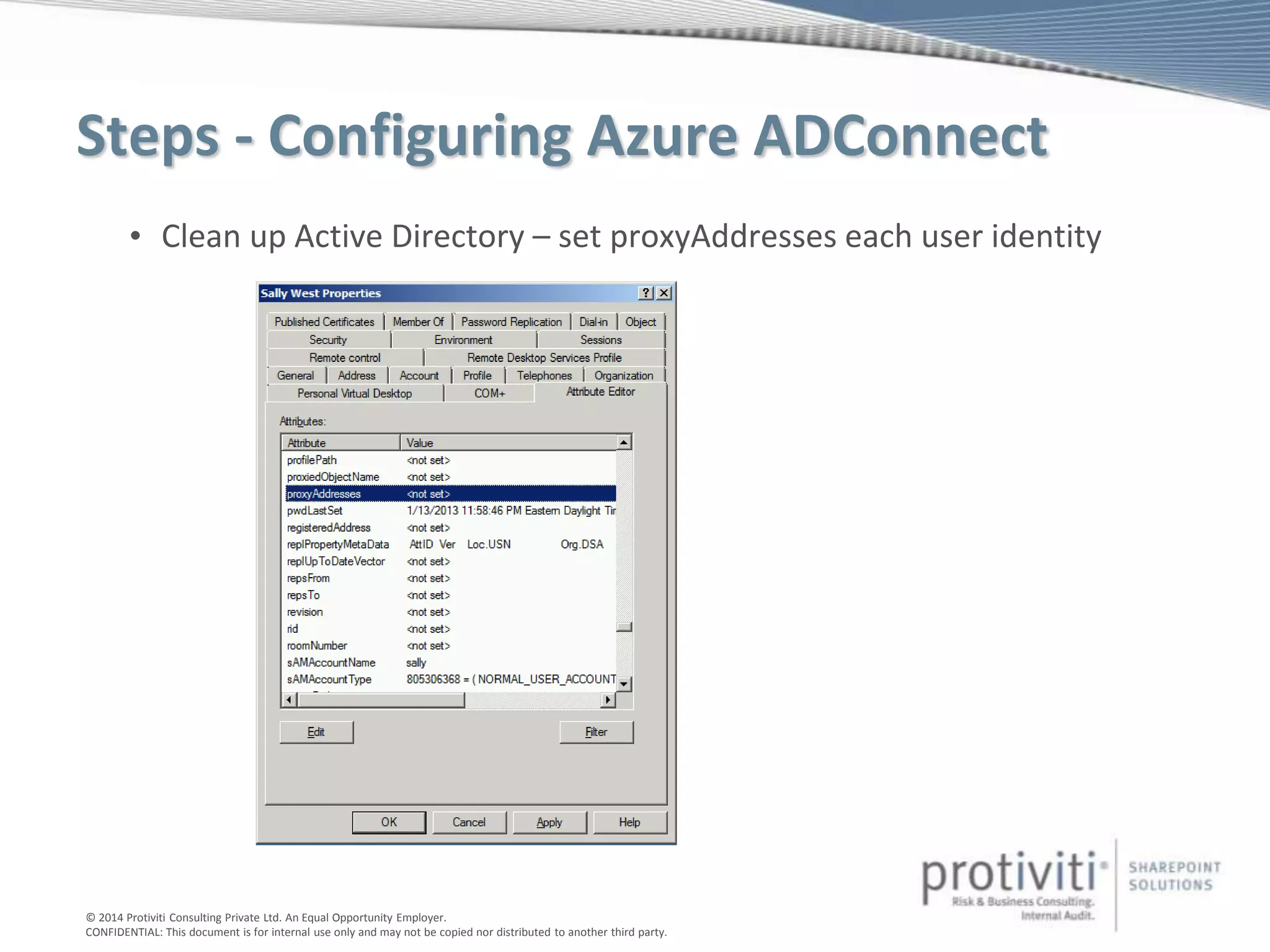Screen dimensions: 1270x952
Task: Click the horizontal scrollbar thumb
Action: (381, 700)
